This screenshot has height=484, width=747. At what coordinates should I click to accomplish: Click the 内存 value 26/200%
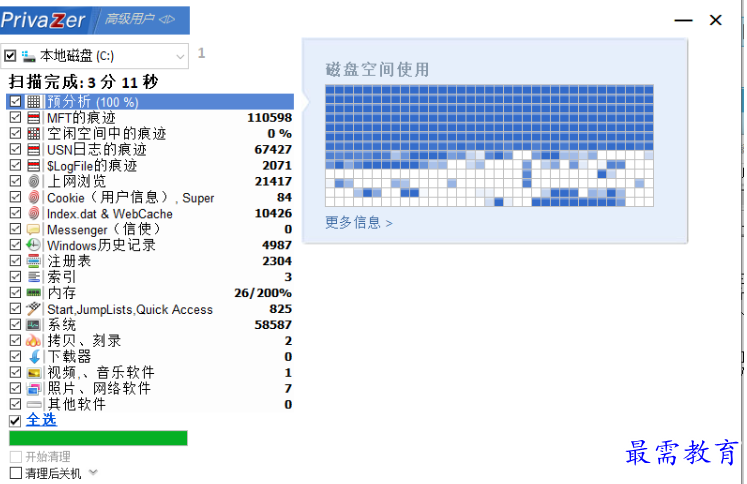pos(263,293)
